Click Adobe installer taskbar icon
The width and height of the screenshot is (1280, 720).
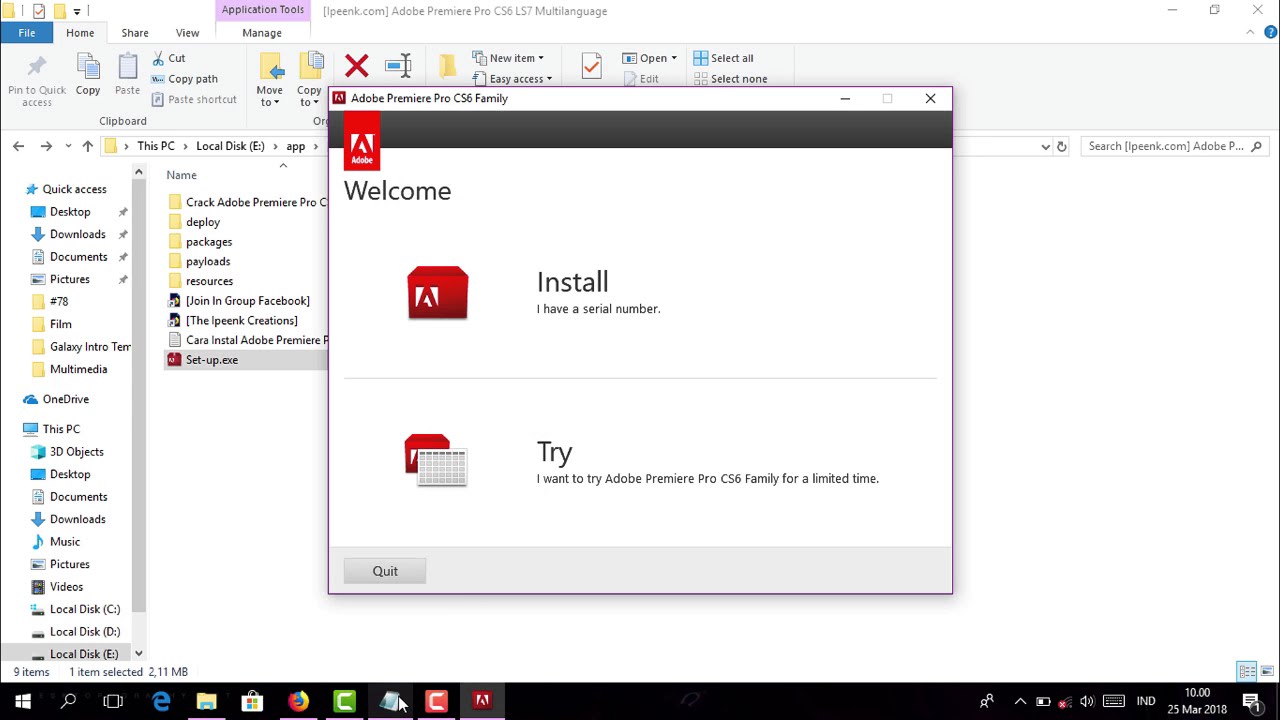coord(482,701)
